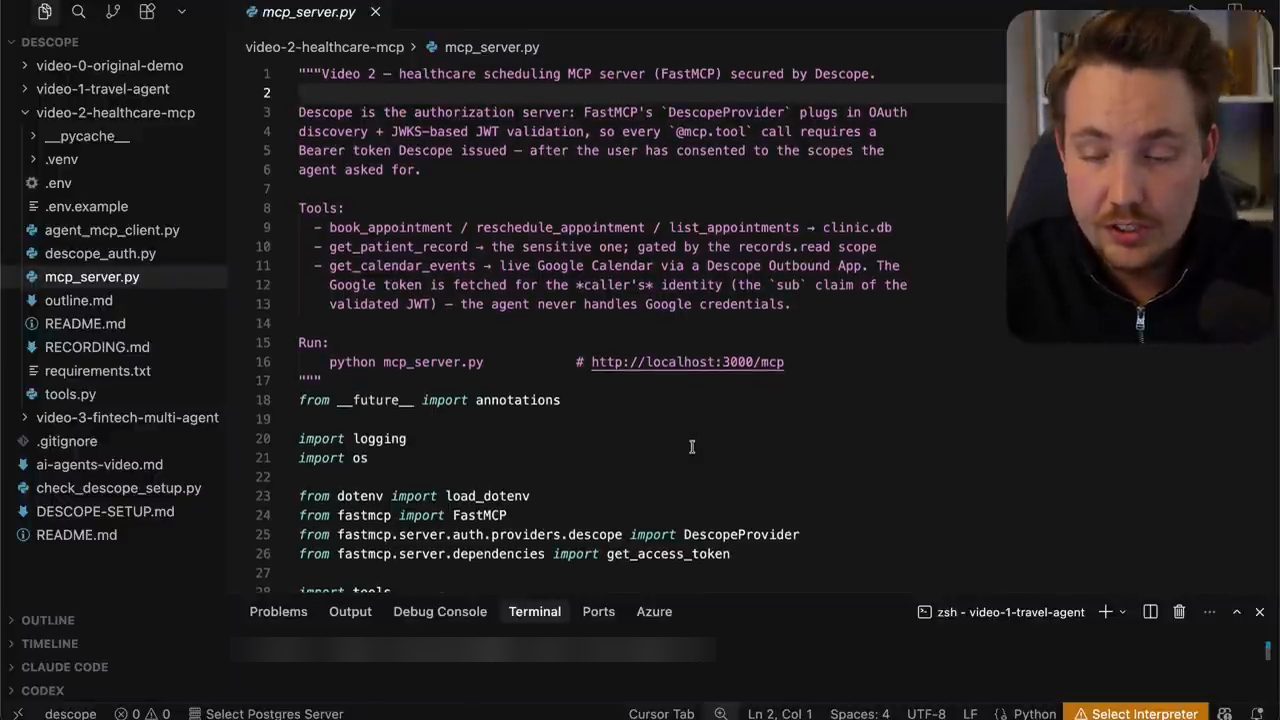This screenshot has height=720, width=1280.
Task: Open the remote window indicator icon
Action: [20, 713]
